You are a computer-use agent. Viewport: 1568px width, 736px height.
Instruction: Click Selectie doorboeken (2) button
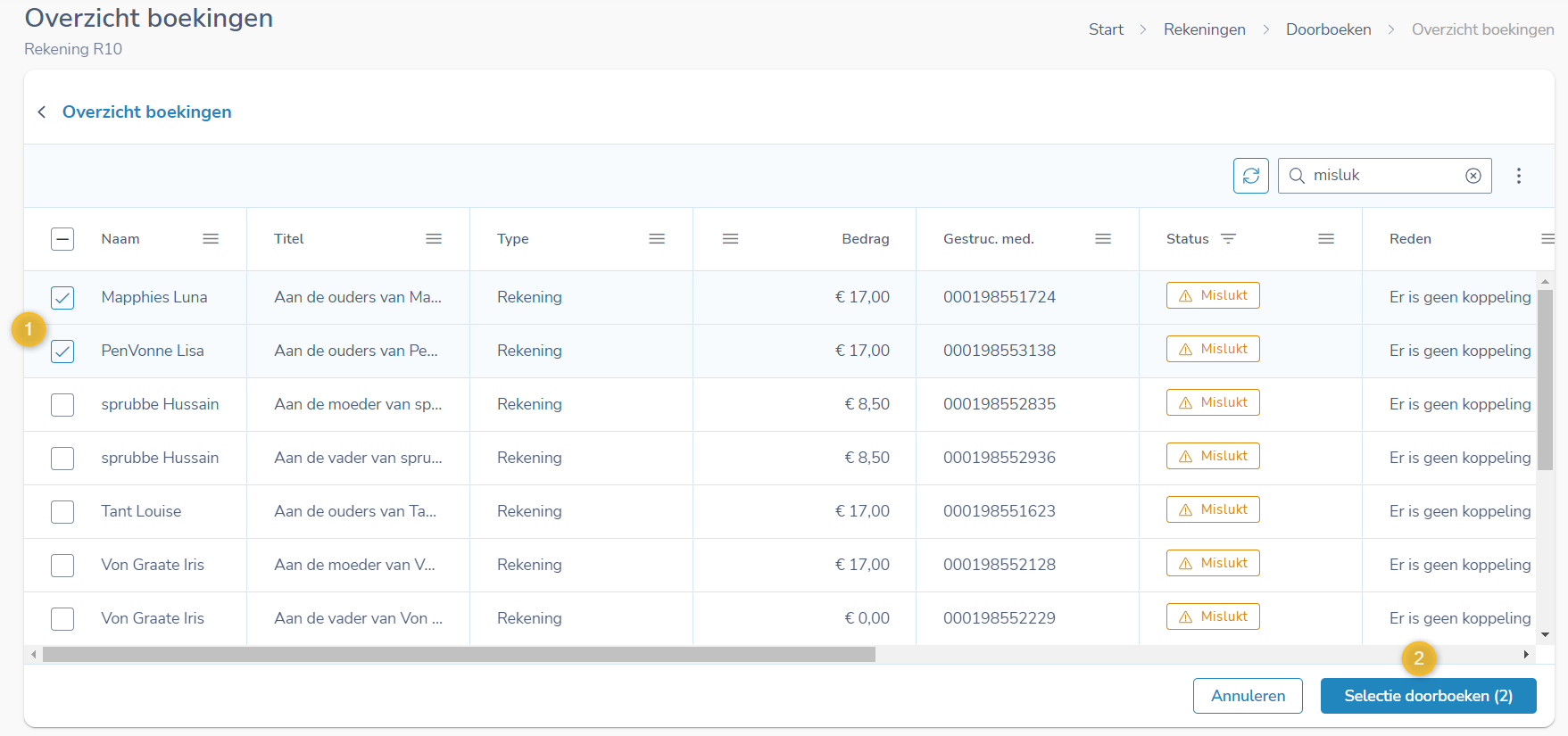(1428, 696)
